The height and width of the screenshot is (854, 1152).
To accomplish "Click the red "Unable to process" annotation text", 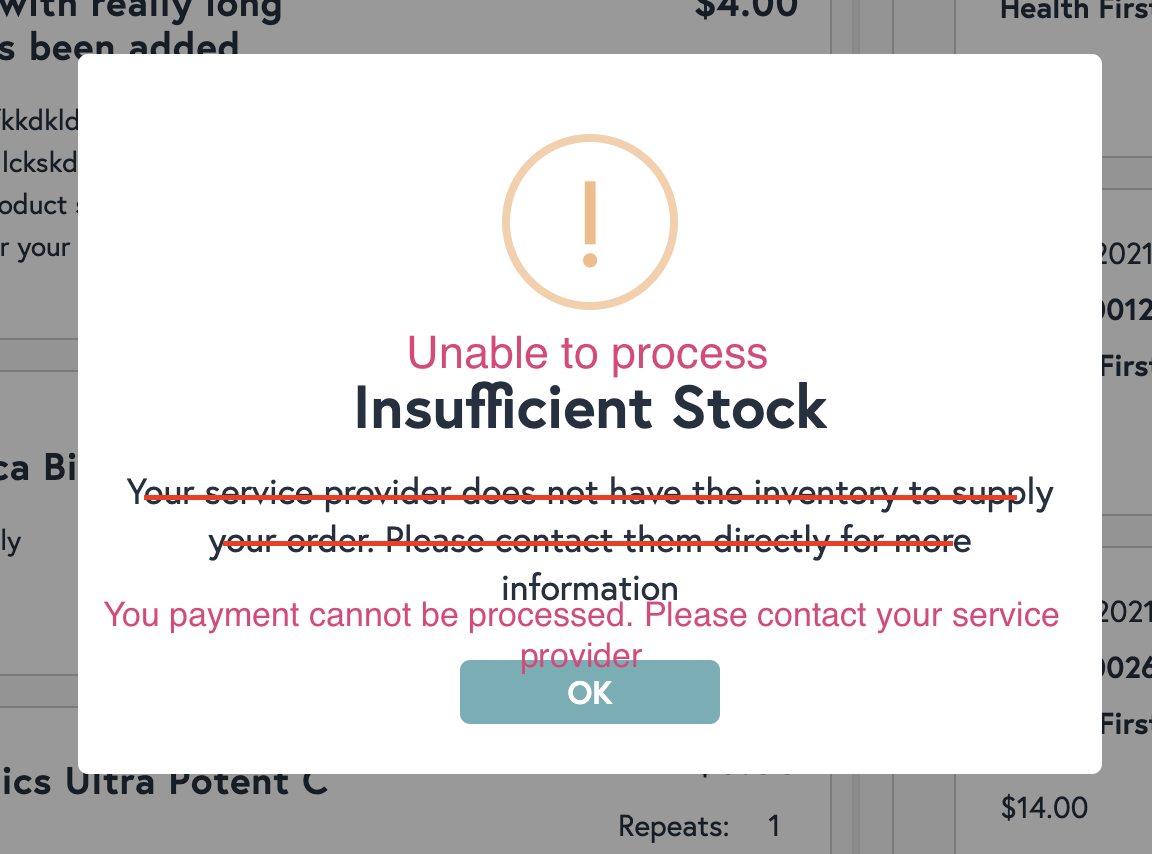I will (588, 353).
